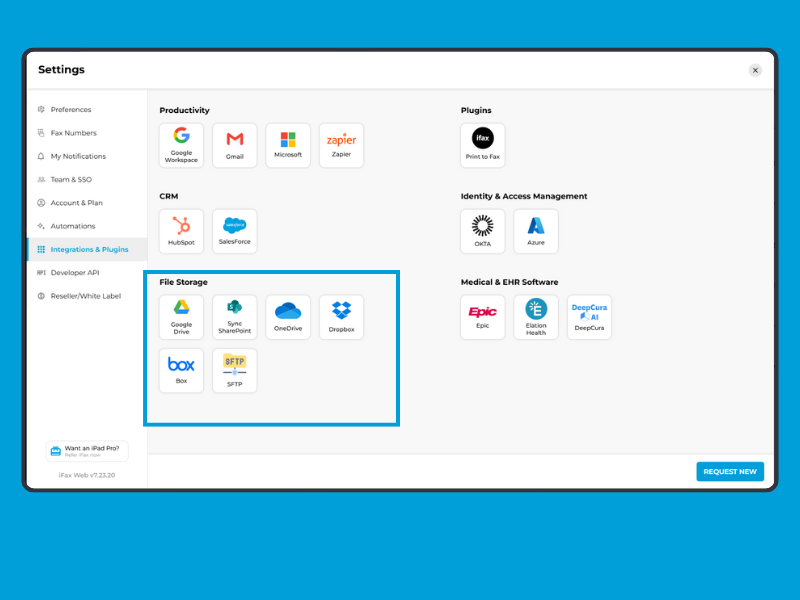This screenshot has height=600, width=800.
Task: Open the HubSpot CRM integration
Action: tap(181, 231)
